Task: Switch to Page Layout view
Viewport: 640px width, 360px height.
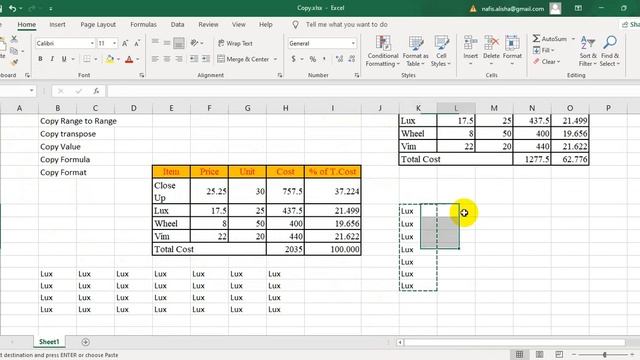Action: (x=539, y=354)
